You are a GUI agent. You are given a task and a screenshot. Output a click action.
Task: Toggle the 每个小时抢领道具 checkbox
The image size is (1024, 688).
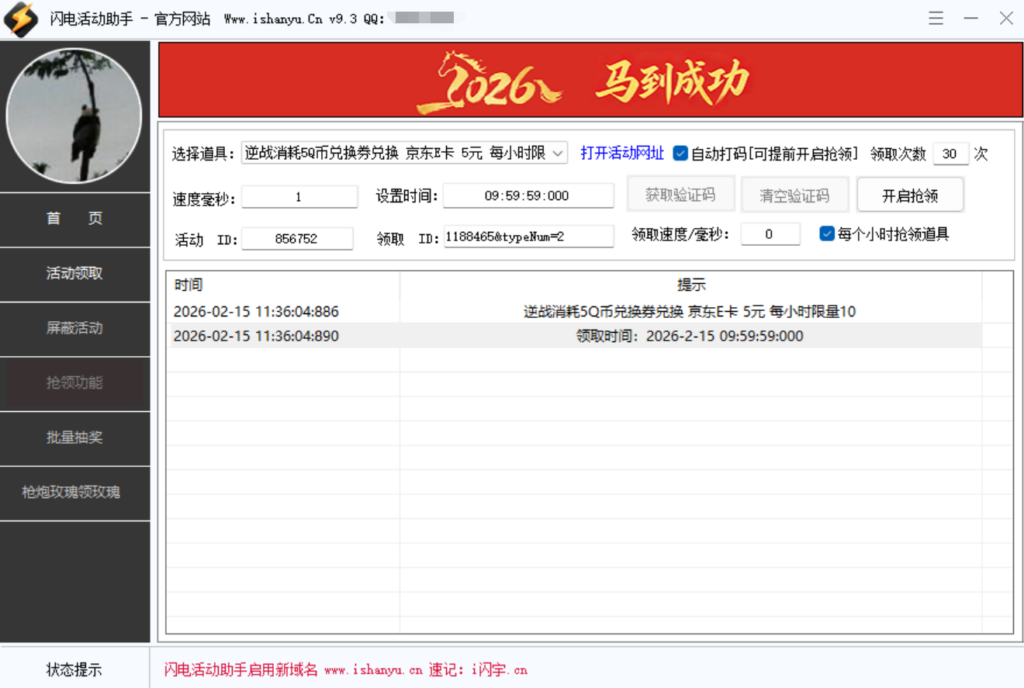click(826, 234)
